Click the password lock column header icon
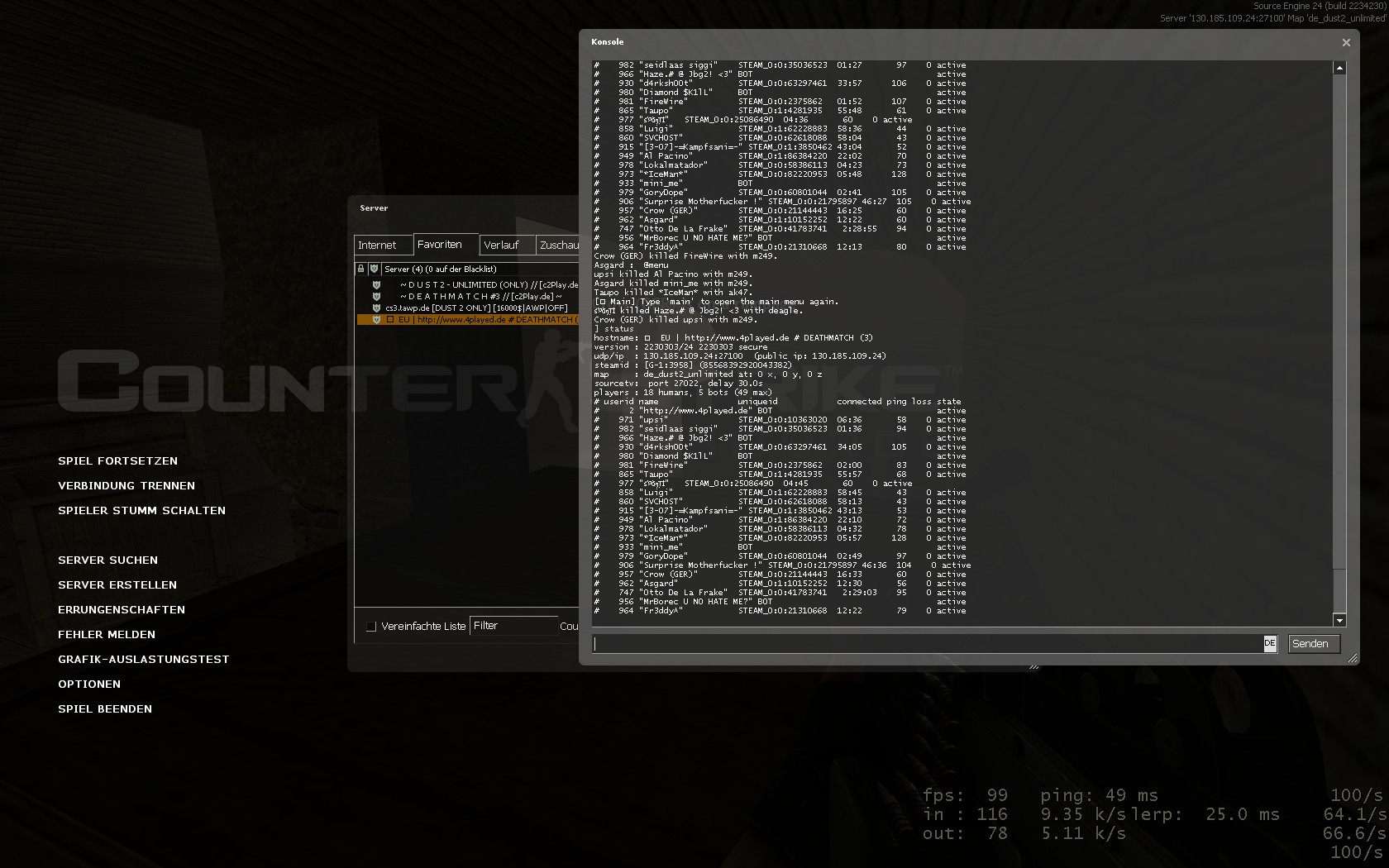 point(360,269)
